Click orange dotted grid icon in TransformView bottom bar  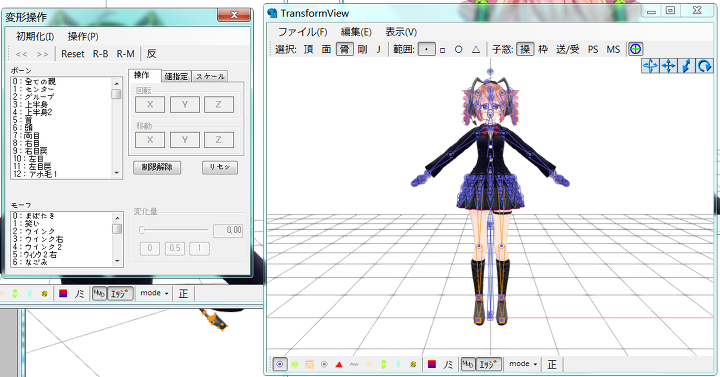pyautogui.click(x=309, y=364)
